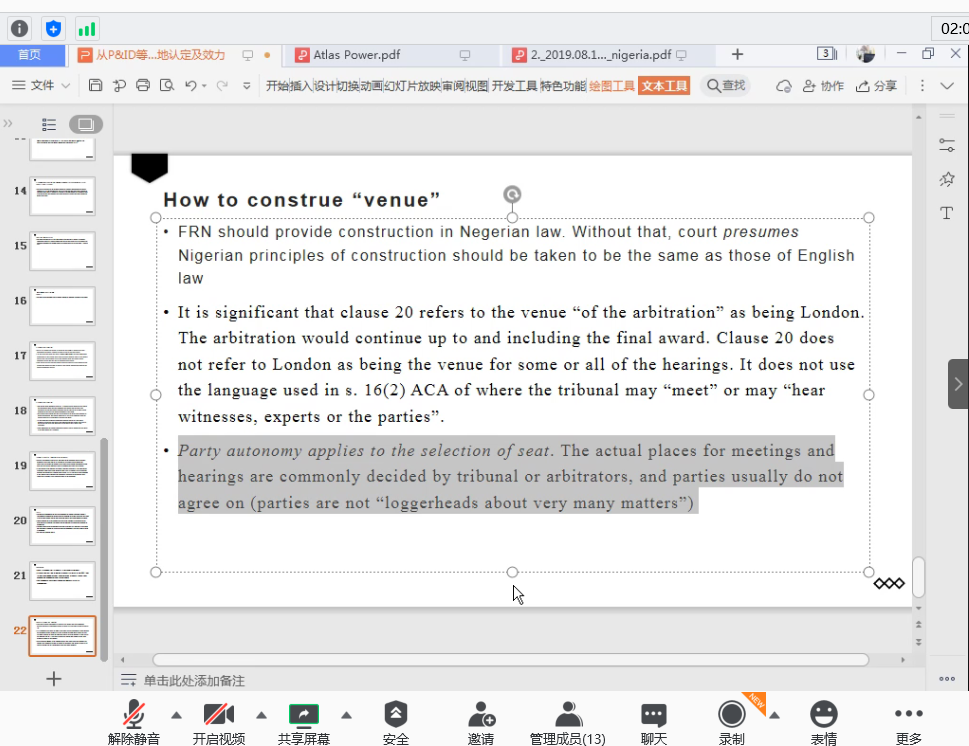Click the undo arrow icon

coord(190,86)
